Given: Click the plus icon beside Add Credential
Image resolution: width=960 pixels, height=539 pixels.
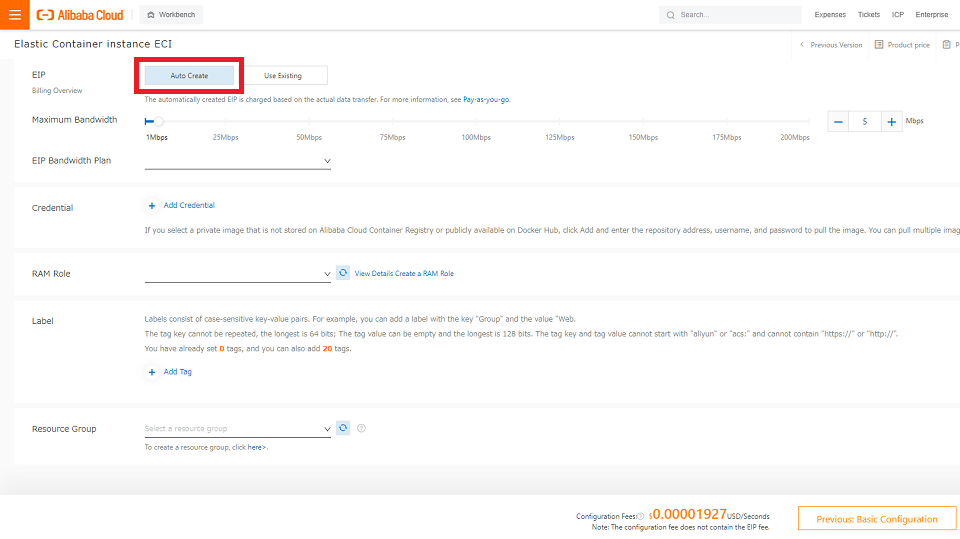Looking at the screenshot, I should (152, 206).
